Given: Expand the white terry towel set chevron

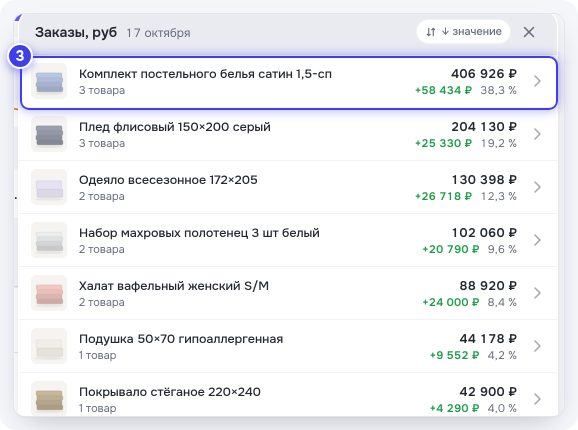Looking at the screenshot, I should 537,240.
